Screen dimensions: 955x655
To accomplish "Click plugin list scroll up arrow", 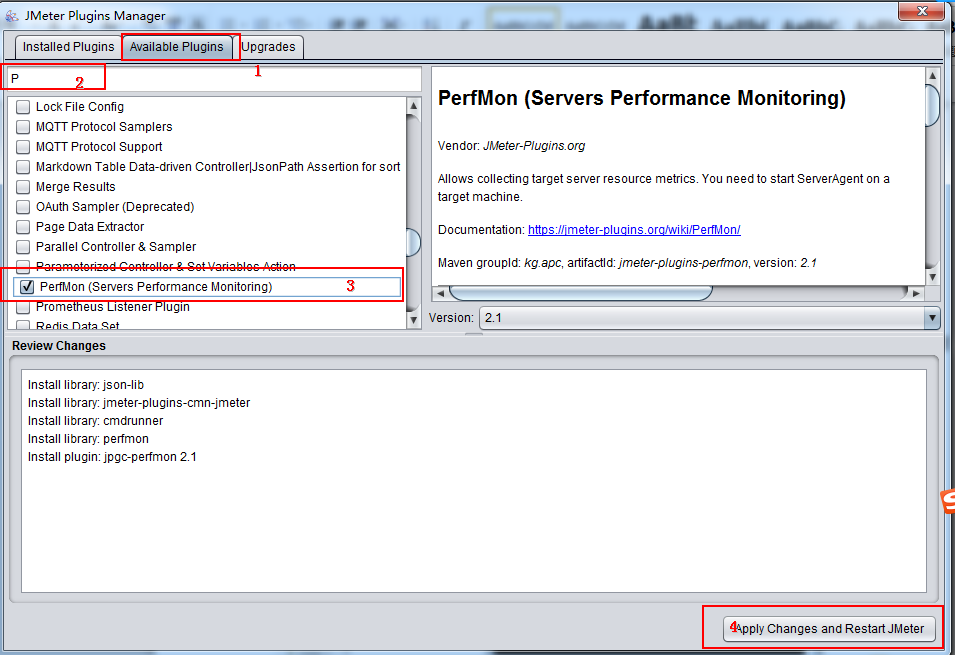I will (x=414, y=106).
